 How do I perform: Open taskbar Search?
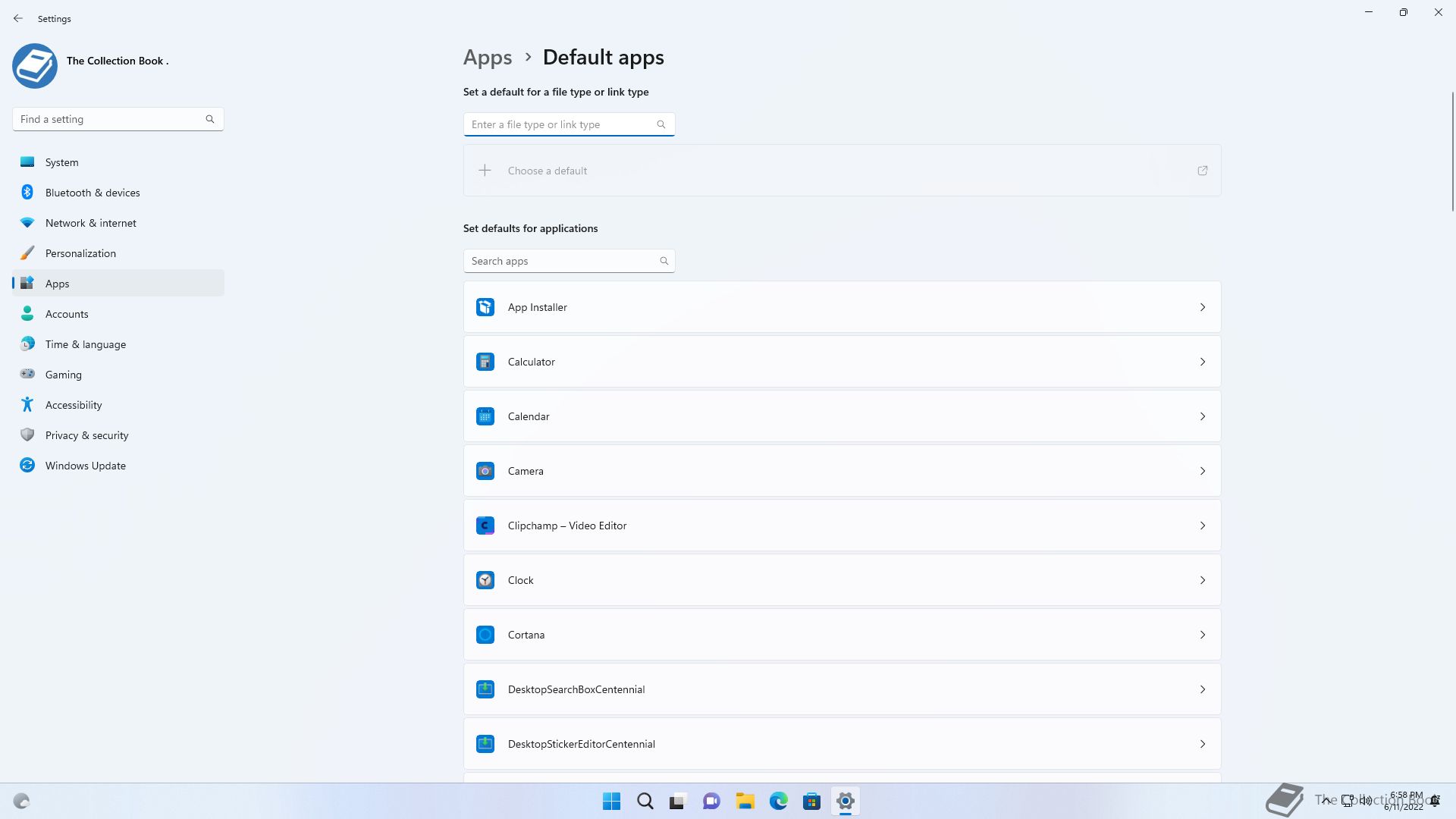click(645, 801)
